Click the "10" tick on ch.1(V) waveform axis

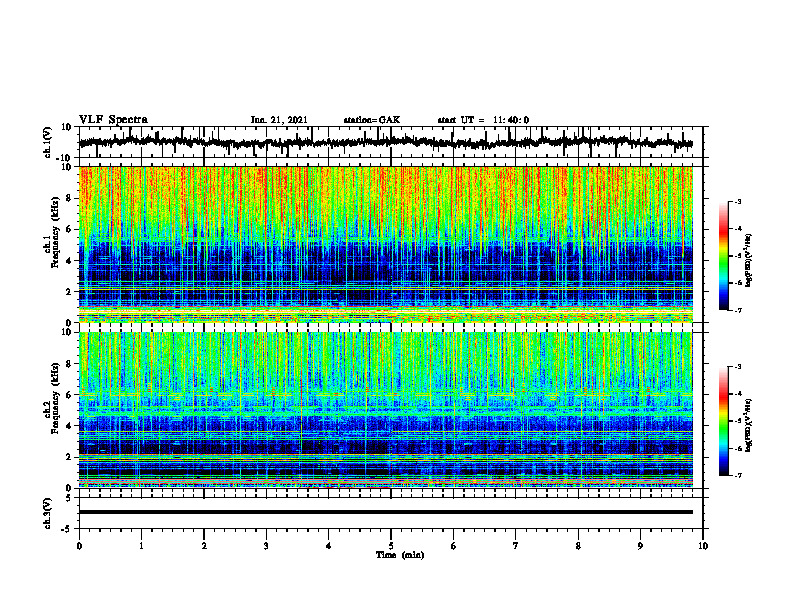point(67,128)
